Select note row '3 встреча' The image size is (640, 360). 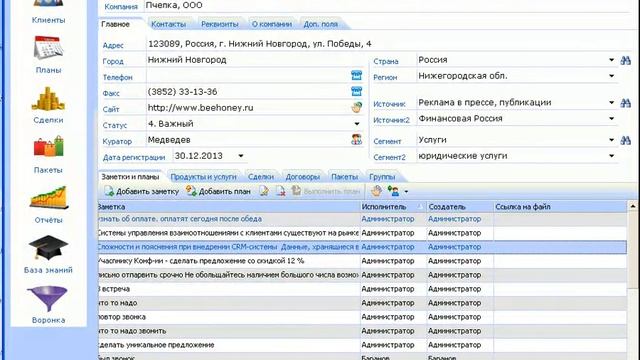362,289
